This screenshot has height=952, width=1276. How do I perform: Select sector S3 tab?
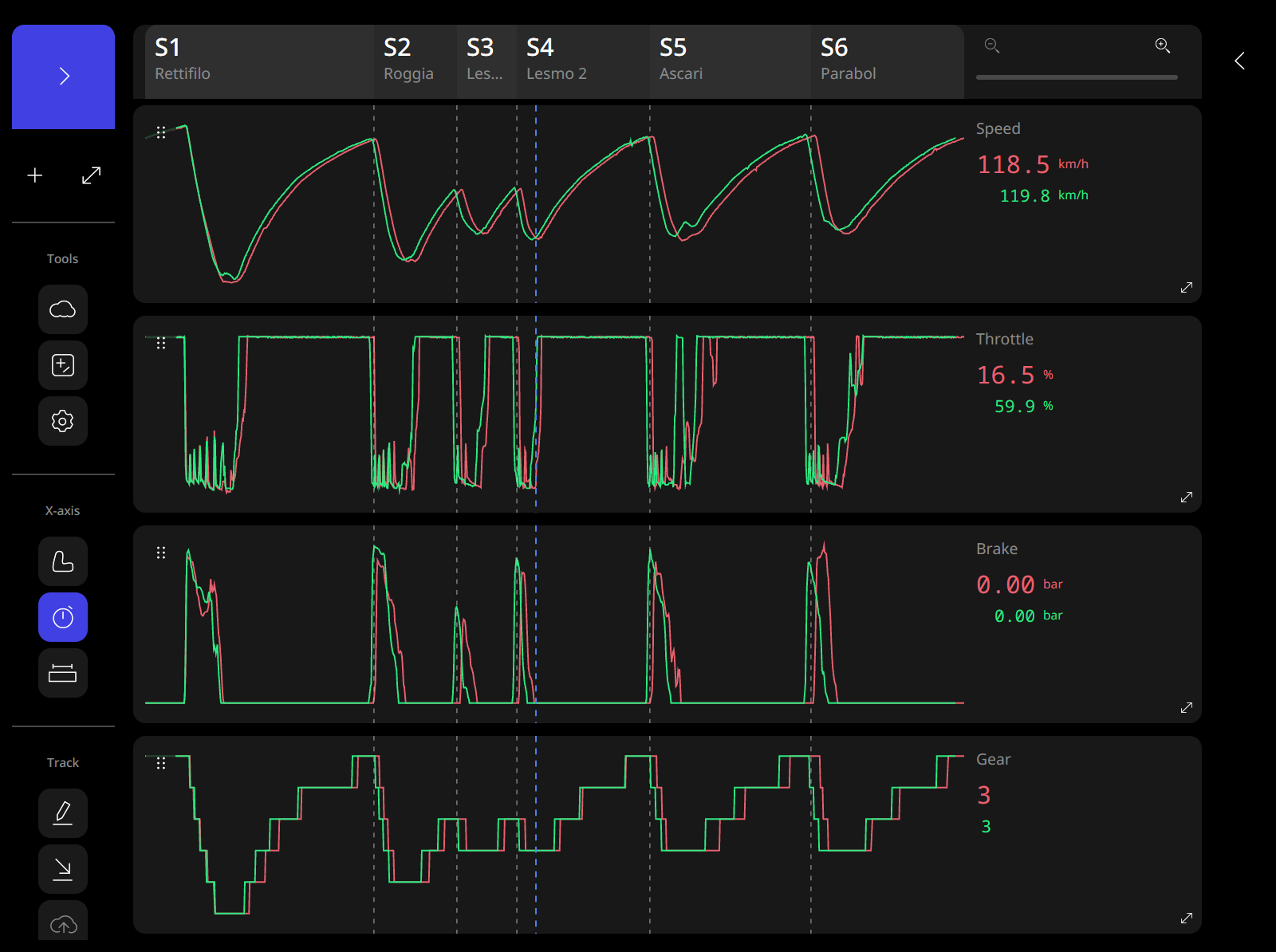click(x=486, y=61)
